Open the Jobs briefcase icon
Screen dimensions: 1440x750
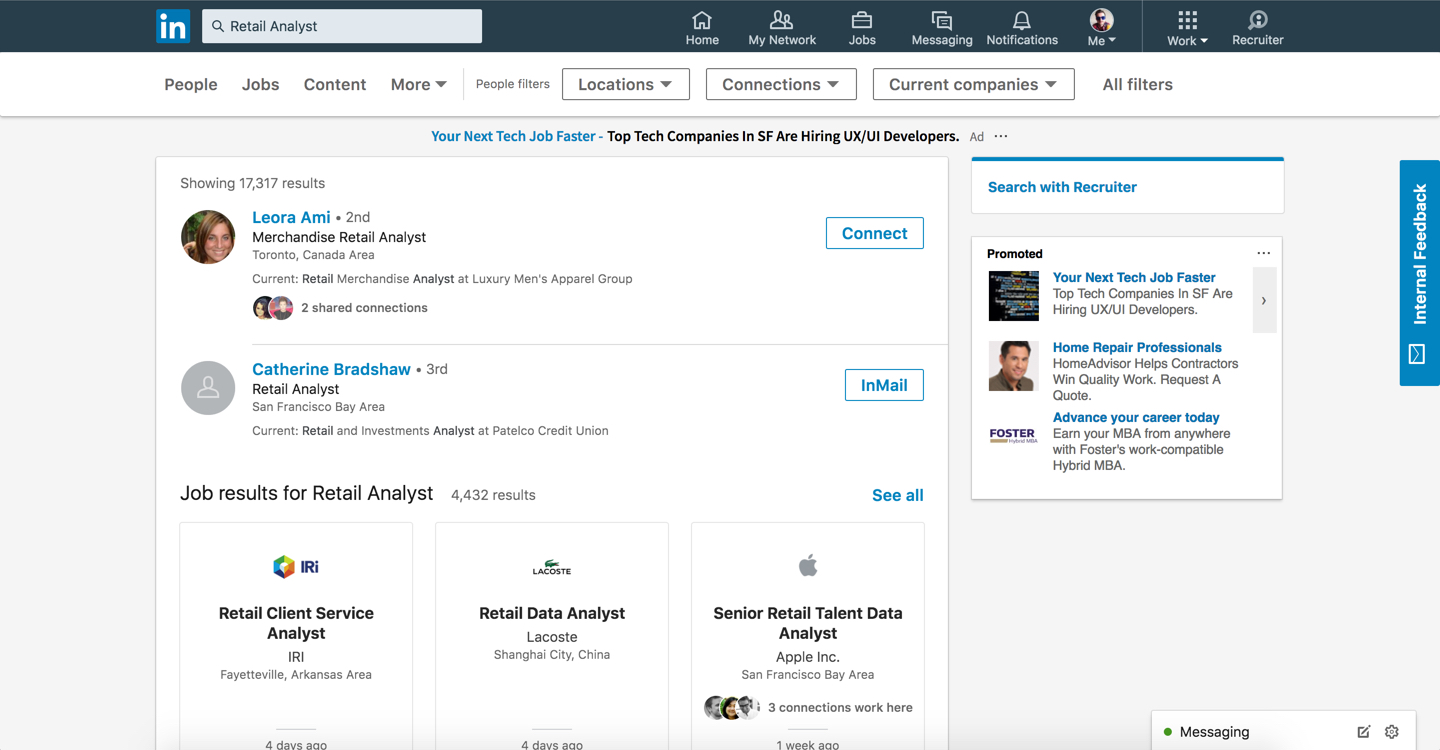(862, 21)
